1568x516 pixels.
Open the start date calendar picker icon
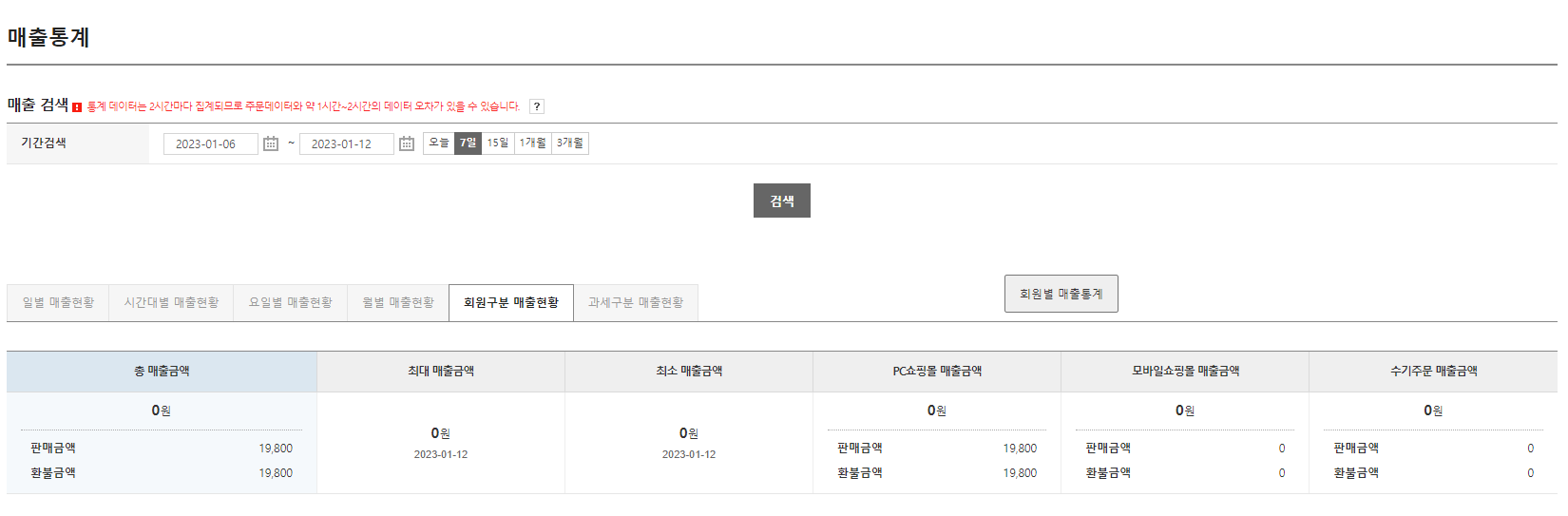click(271, 143)
